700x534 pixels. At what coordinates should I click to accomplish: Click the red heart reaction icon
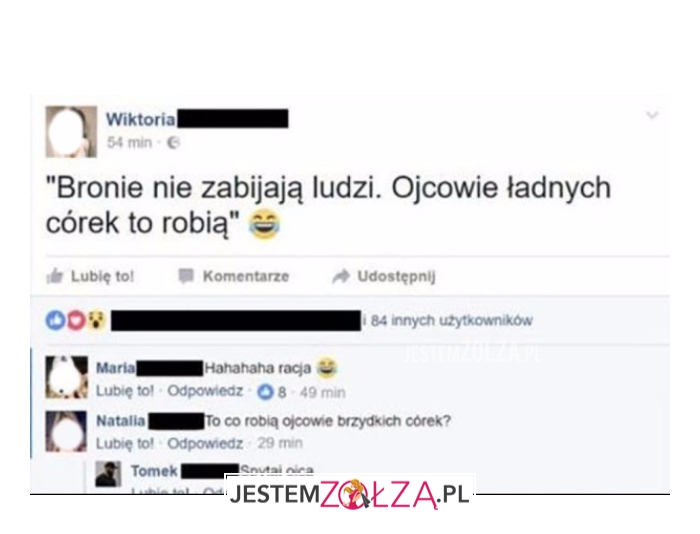click(x=76, y=320)
